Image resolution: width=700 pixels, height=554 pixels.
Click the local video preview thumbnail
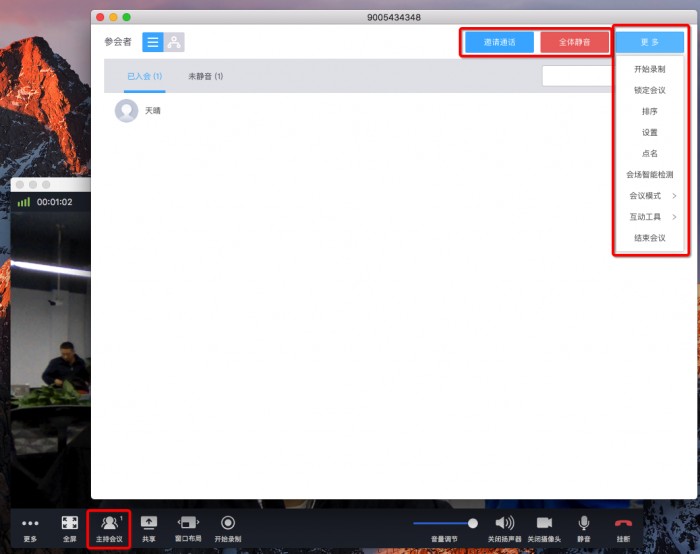pos(50,357)
